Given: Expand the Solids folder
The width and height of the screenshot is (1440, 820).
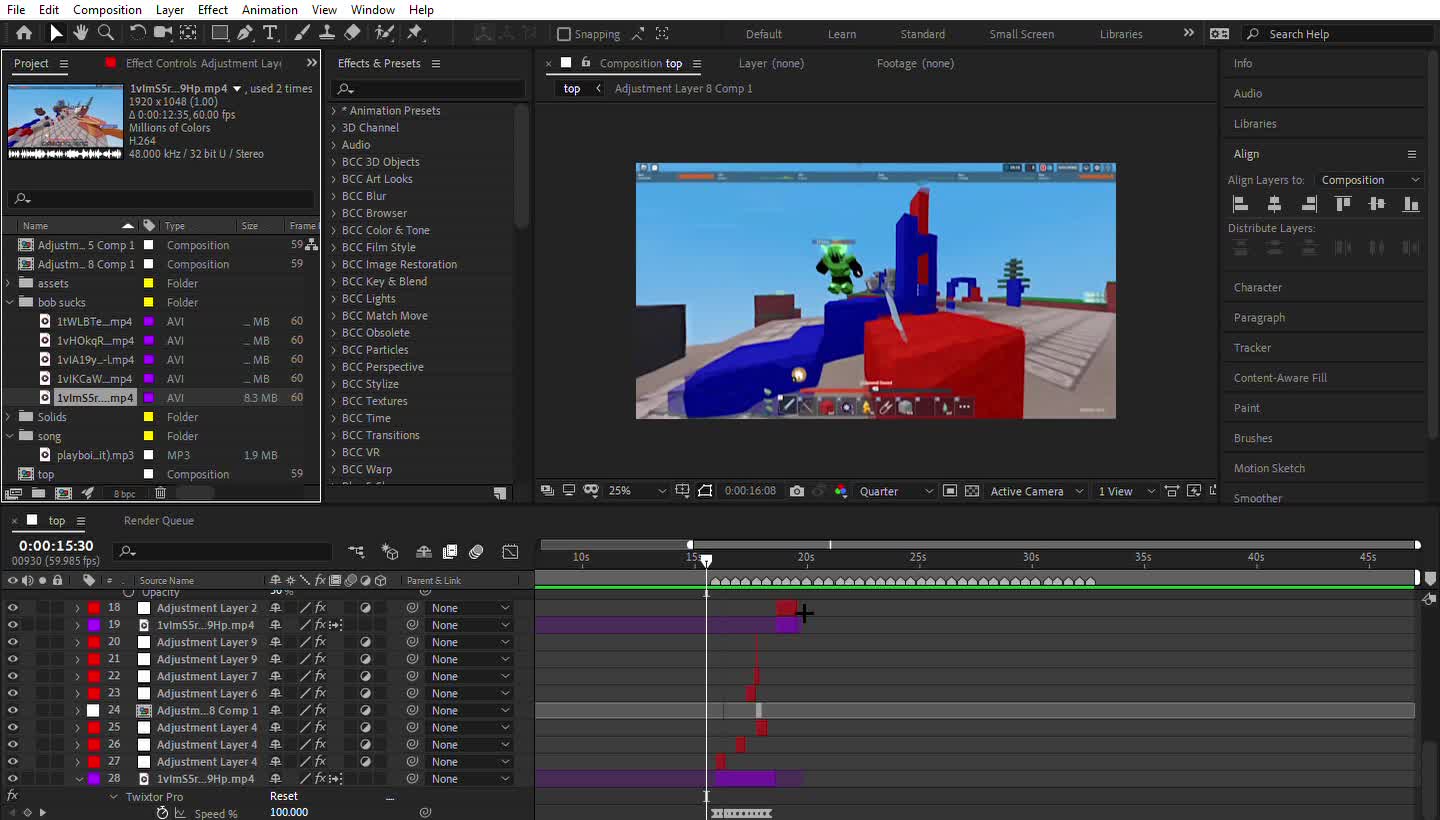Looking at the screenshot, I should coord(9,417).
